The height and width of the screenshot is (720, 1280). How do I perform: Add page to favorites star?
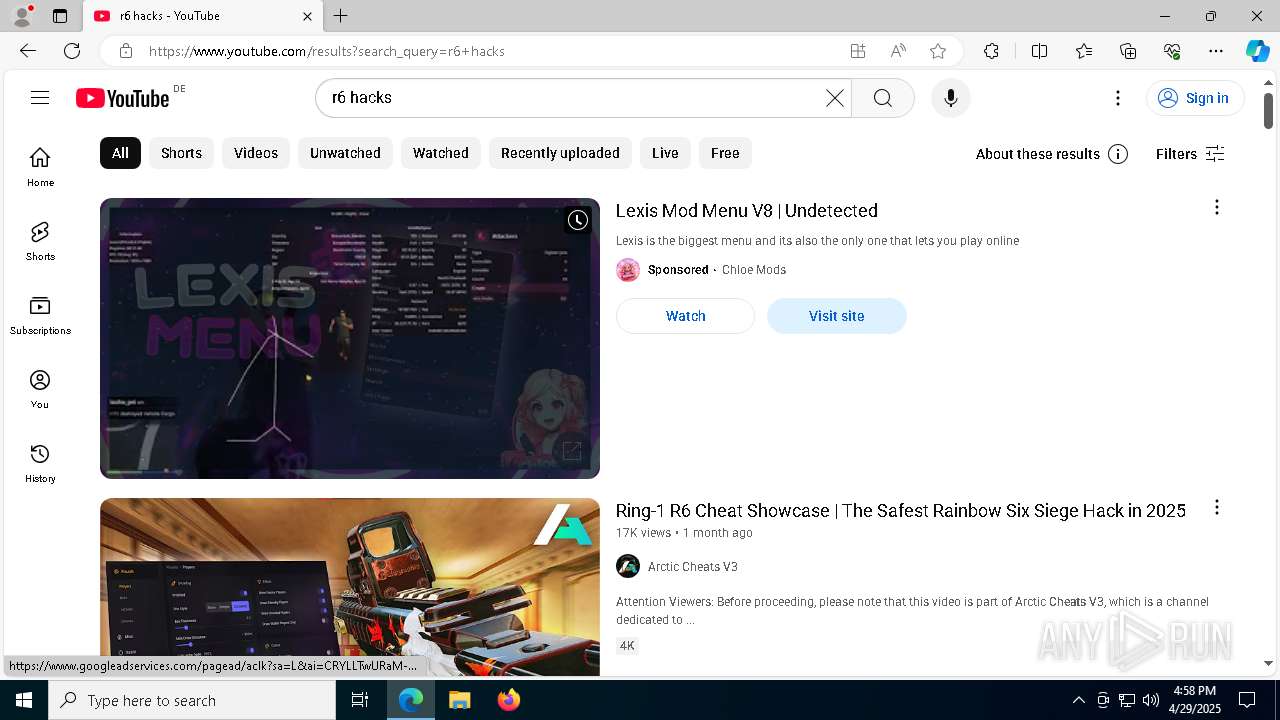point(938,51)
